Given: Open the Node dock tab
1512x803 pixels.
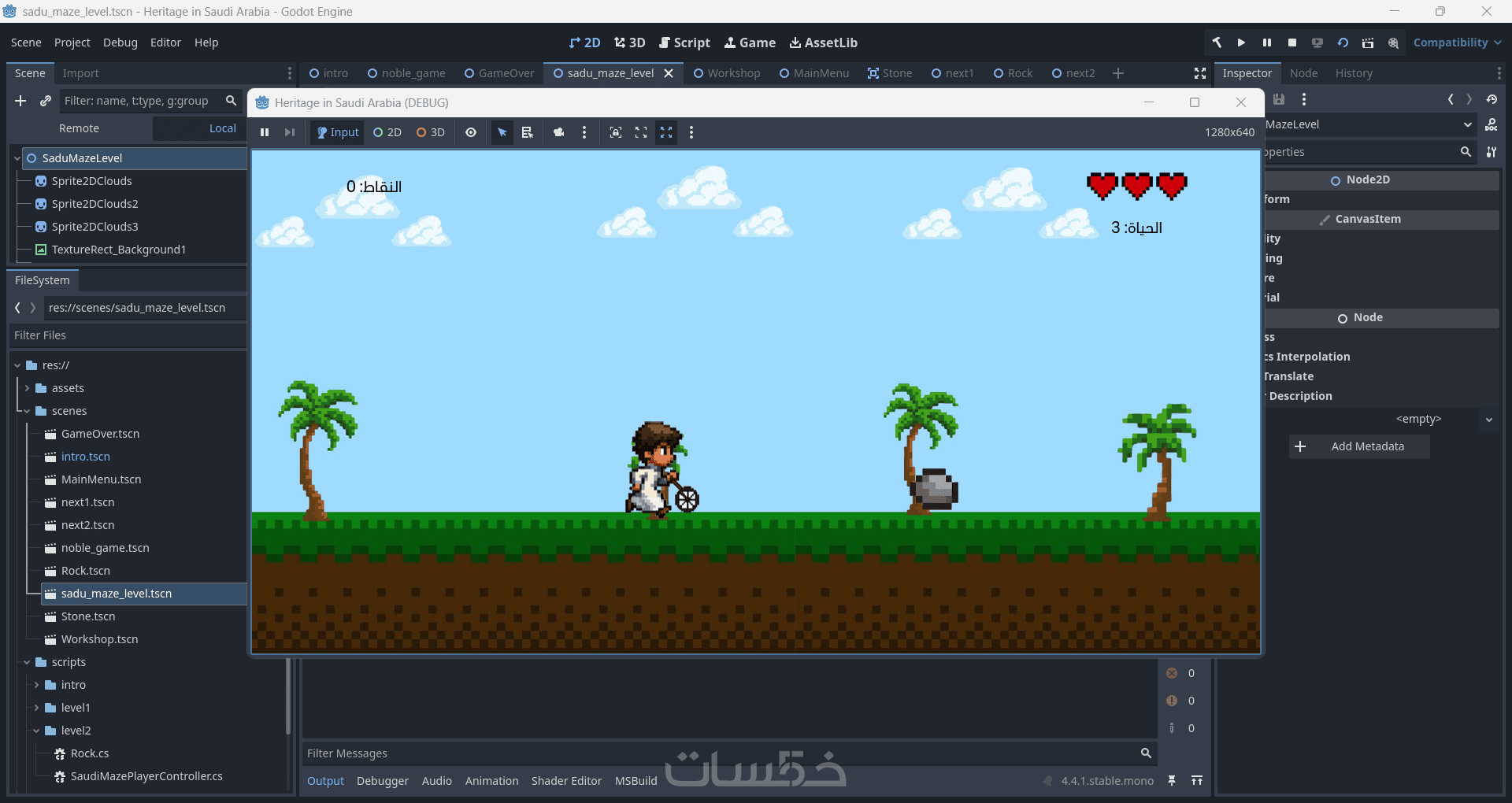Looking at the screenshot, I should [x=1303, y=73].
